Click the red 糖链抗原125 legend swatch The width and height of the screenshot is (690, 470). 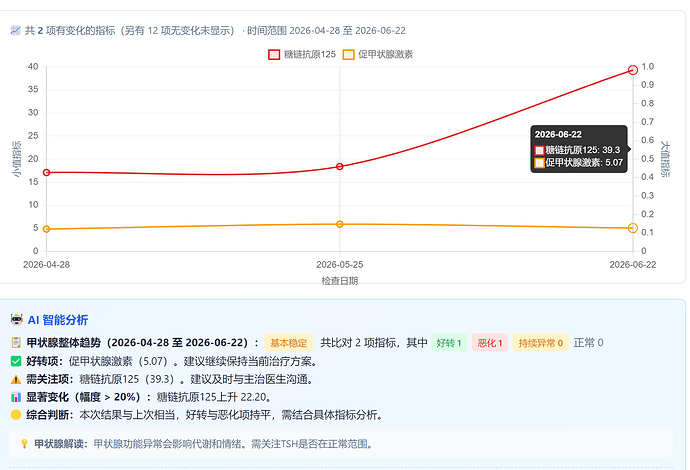pyautogui.click(x=274, y=55)
